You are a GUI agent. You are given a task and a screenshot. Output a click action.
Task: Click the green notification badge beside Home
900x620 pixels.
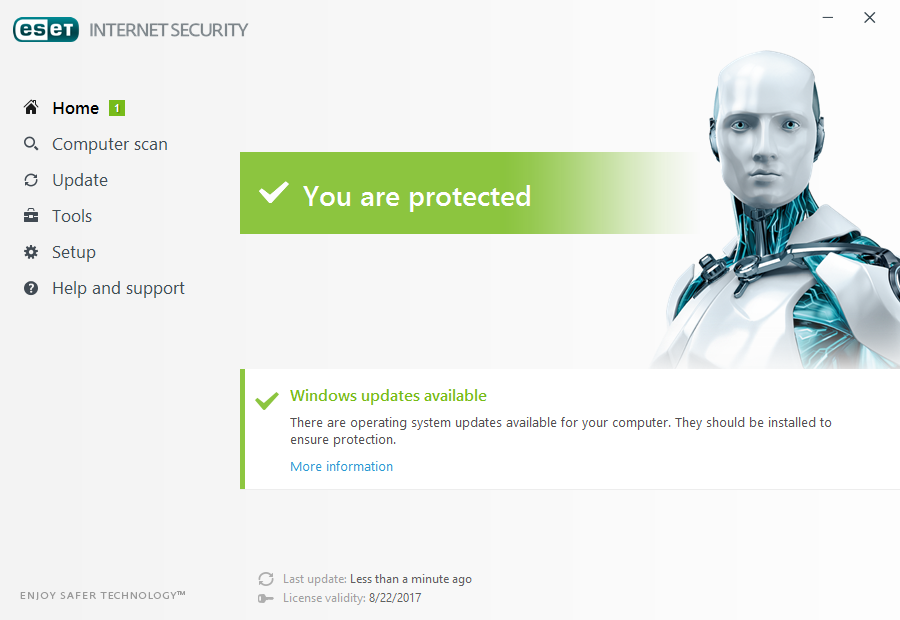[x=117, y=108]
